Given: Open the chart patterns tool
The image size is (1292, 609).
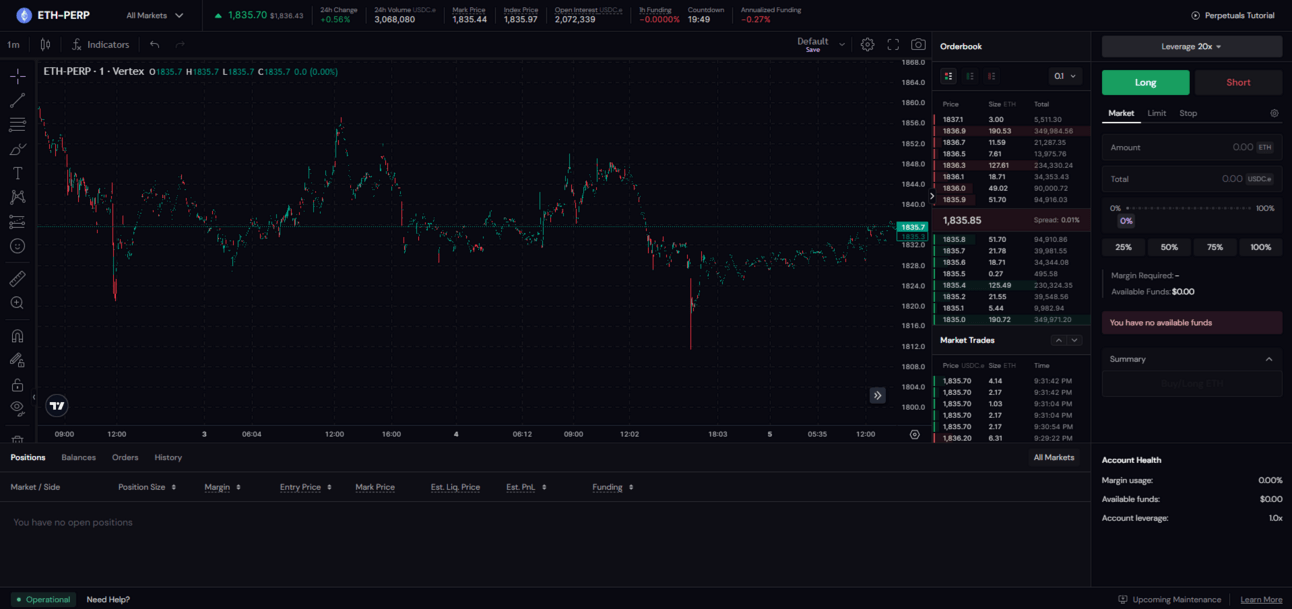Looking at the screenshot, I should (x=17, y=197).
